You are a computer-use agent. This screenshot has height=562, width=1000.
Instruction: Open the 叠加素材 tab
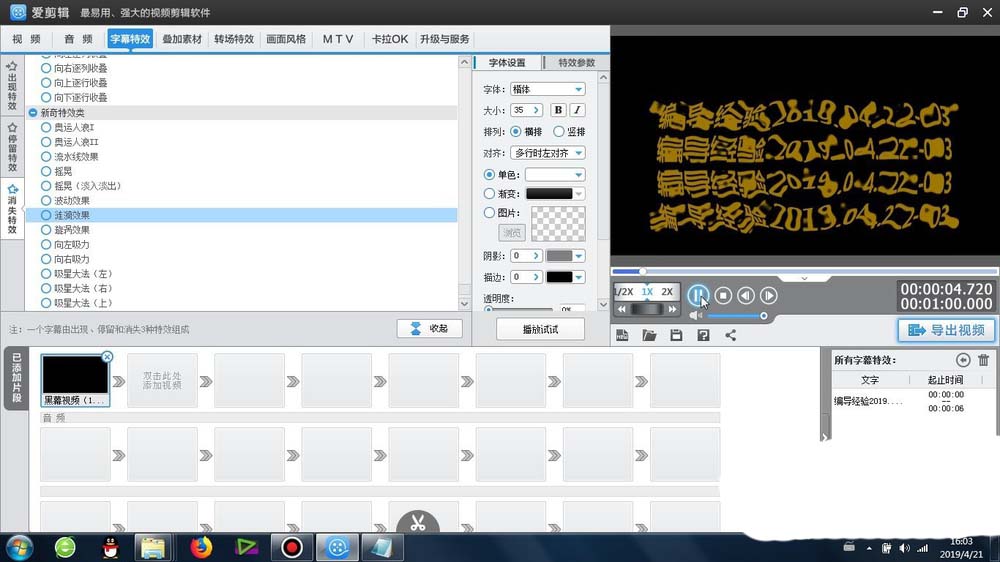coord(182,39)
